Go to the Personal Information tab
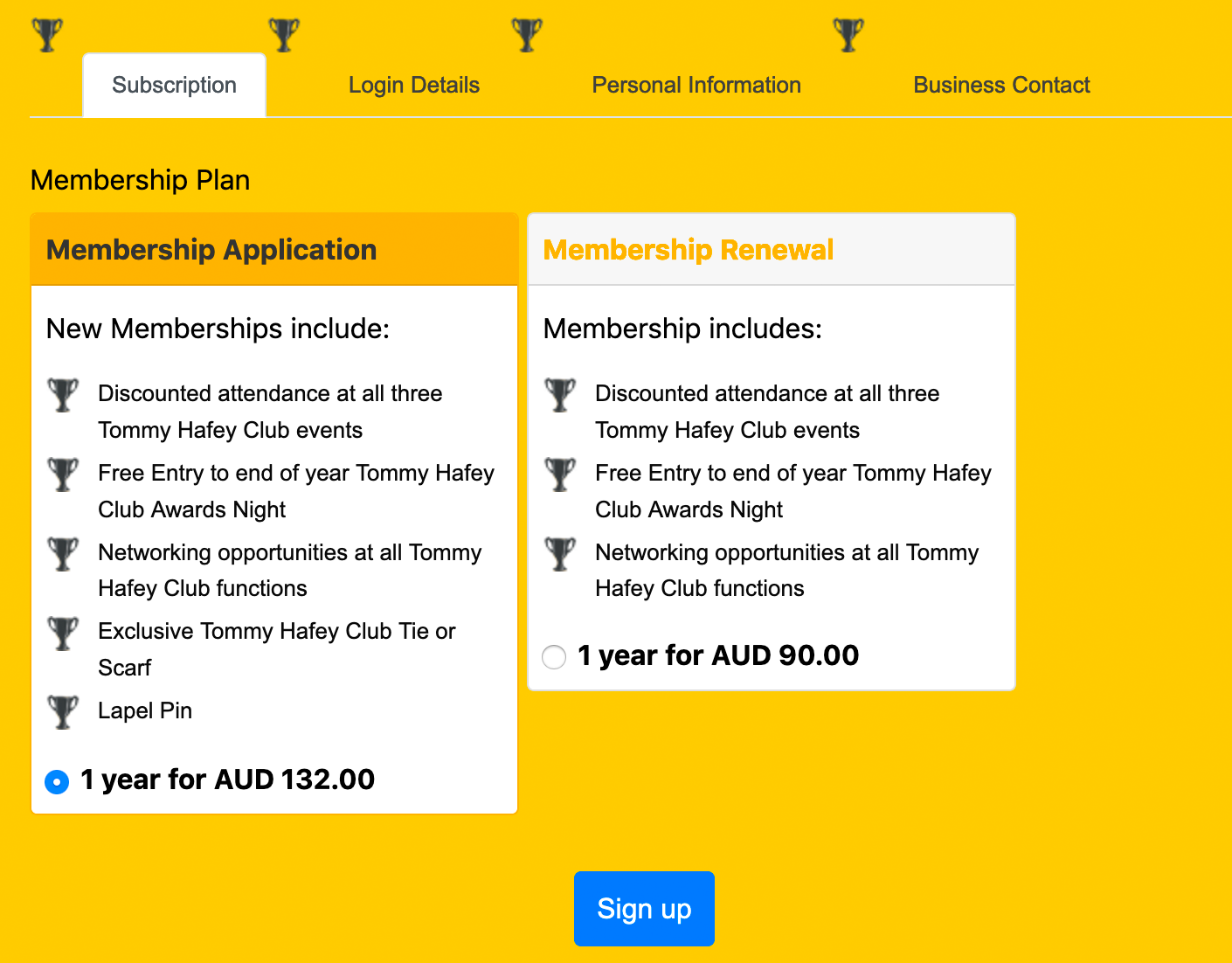Viewport: 1232px width, 963px height. tap(696, 85)
